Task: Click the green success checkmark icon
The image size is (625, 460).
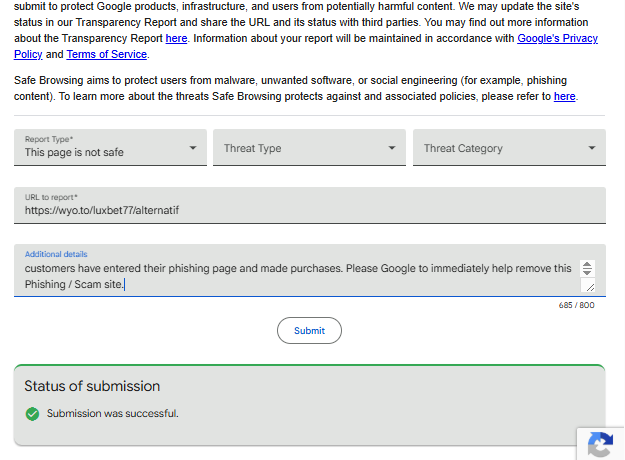Action: pyautogui.click(x=33, y=413)
